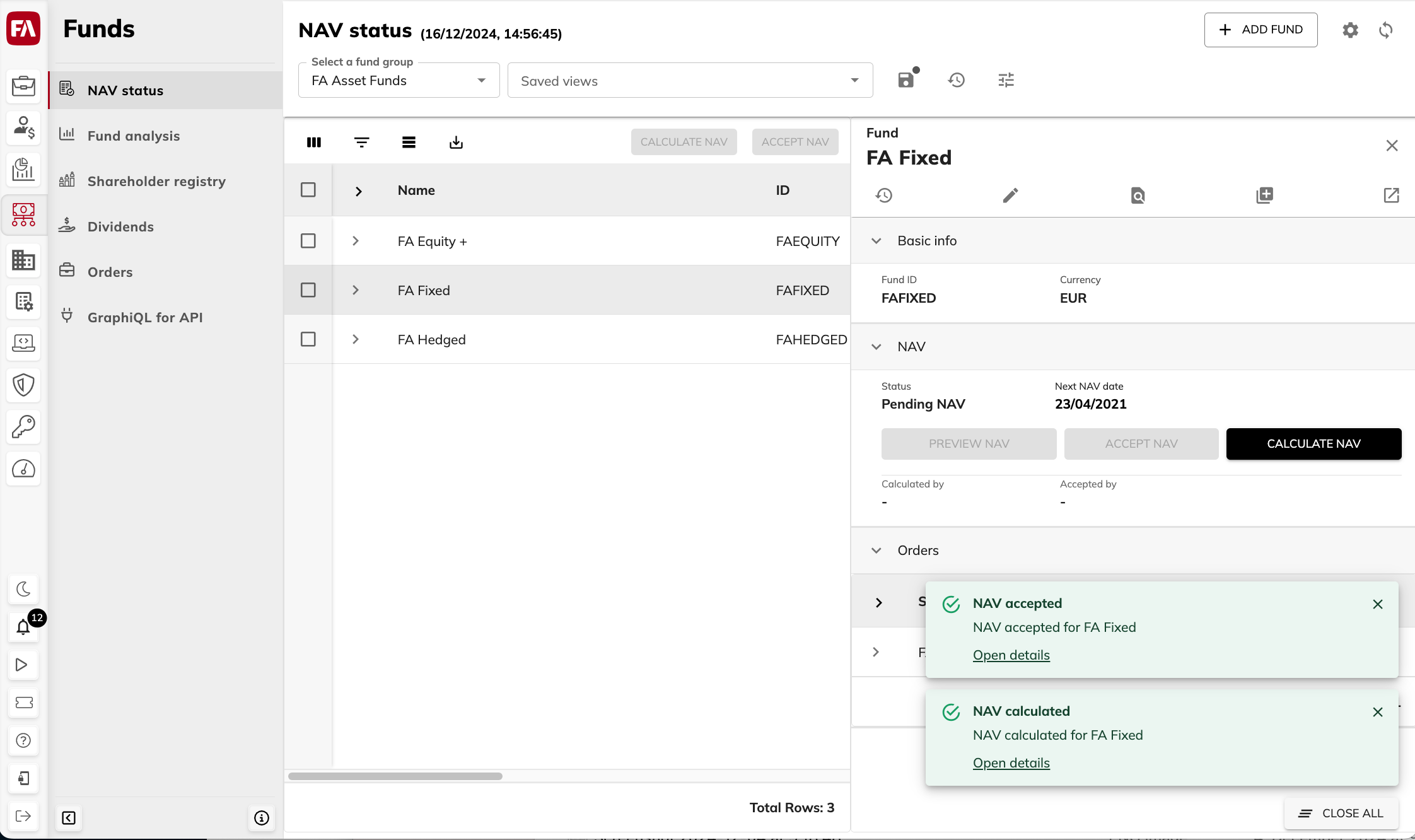Click the external link icon for FA Fixed
The height and width of the screenshot is (840, 1415).
(x=1391, y=195)
